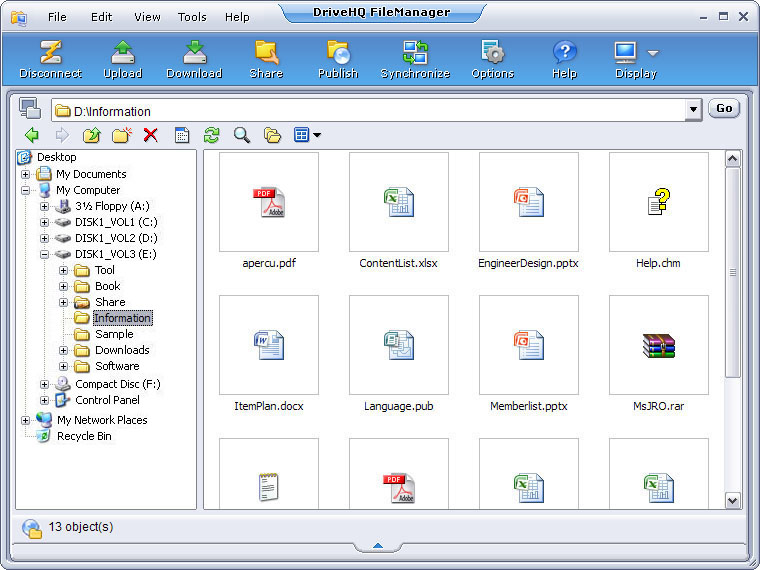
Task: Collapse DISK1_VOL3 (E:) node
Action: tap(44, 254)
